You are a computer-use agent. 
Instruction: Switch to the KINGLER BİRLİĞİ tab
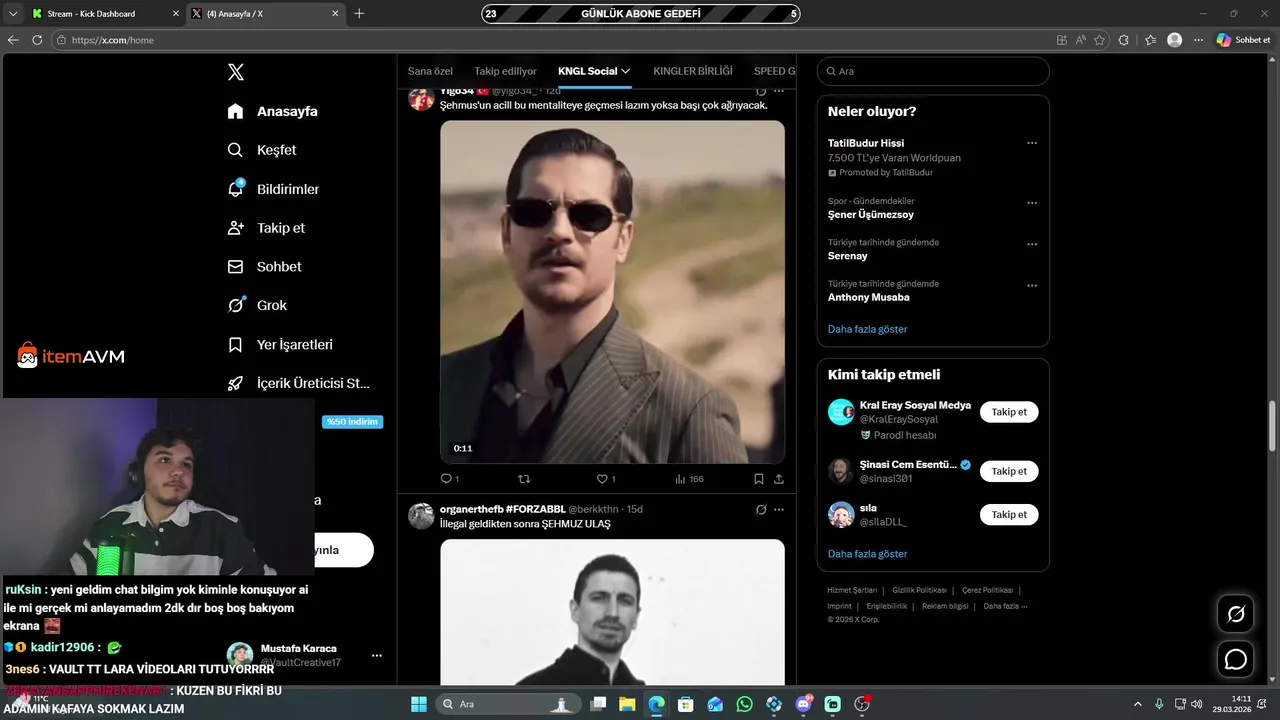tap(693, 71)
